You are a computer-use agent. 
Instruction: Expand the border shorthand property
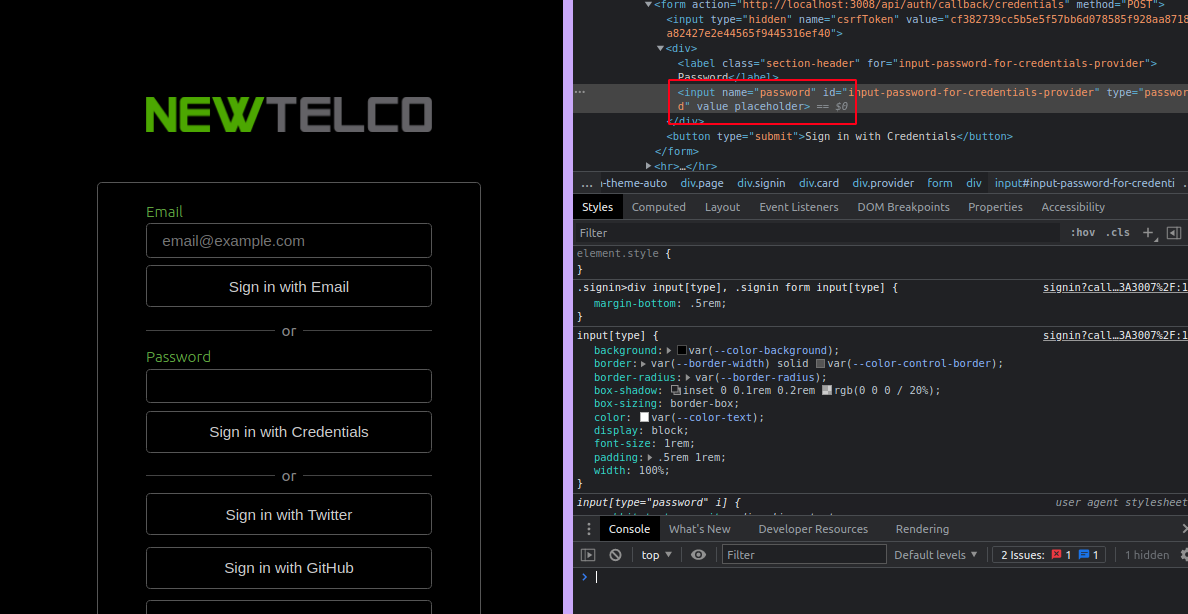(645, 364)
